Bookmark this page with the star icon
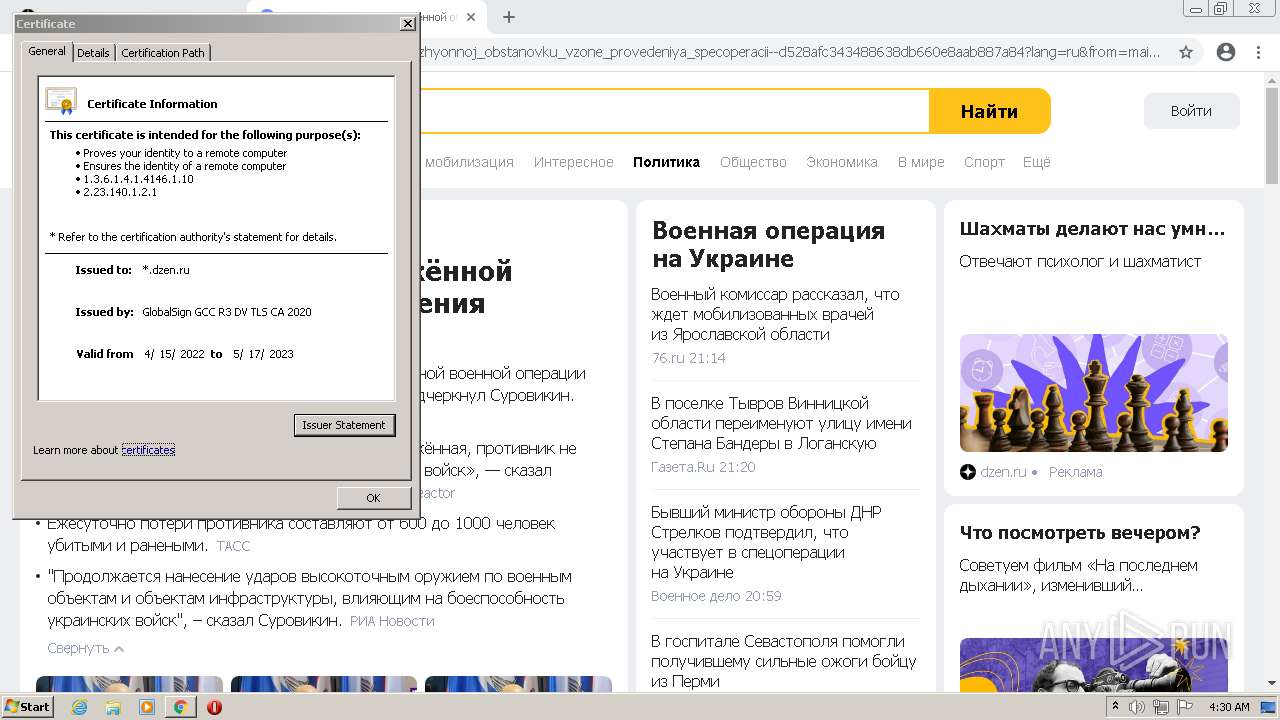 point(1186,52)
